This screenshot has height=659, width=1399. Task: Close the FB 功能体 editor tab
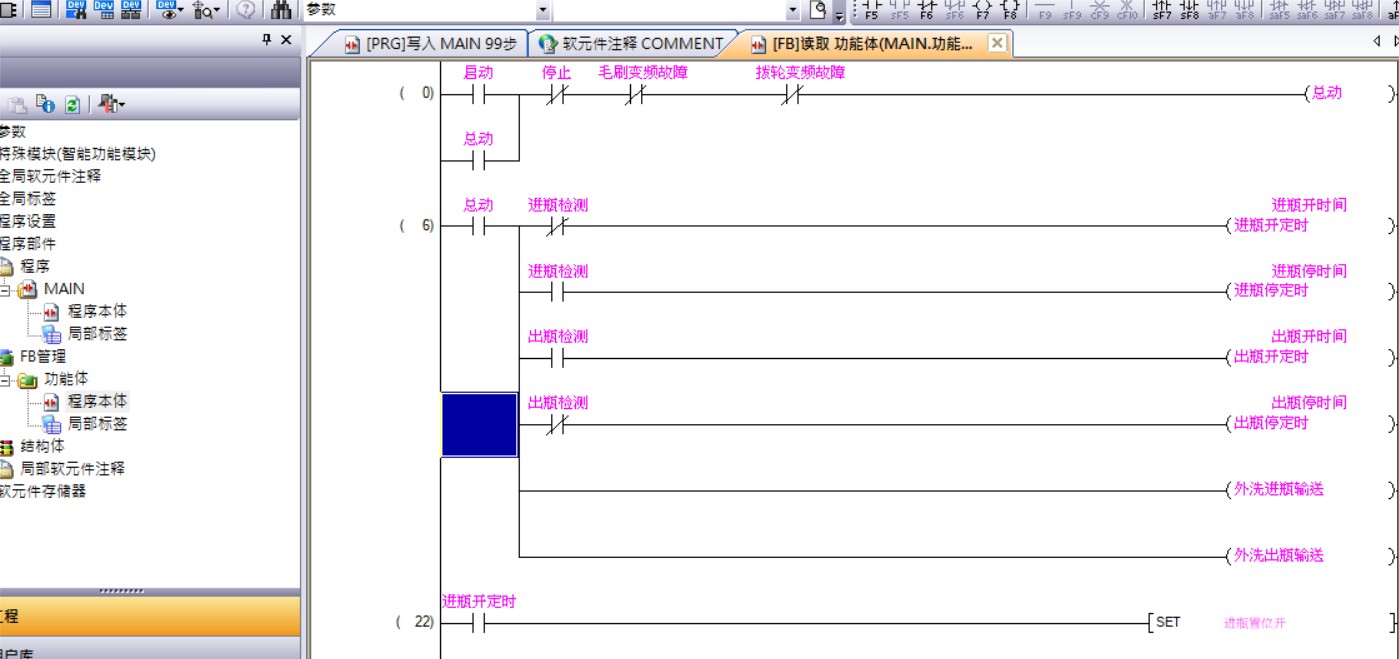[x=996, y=43]
